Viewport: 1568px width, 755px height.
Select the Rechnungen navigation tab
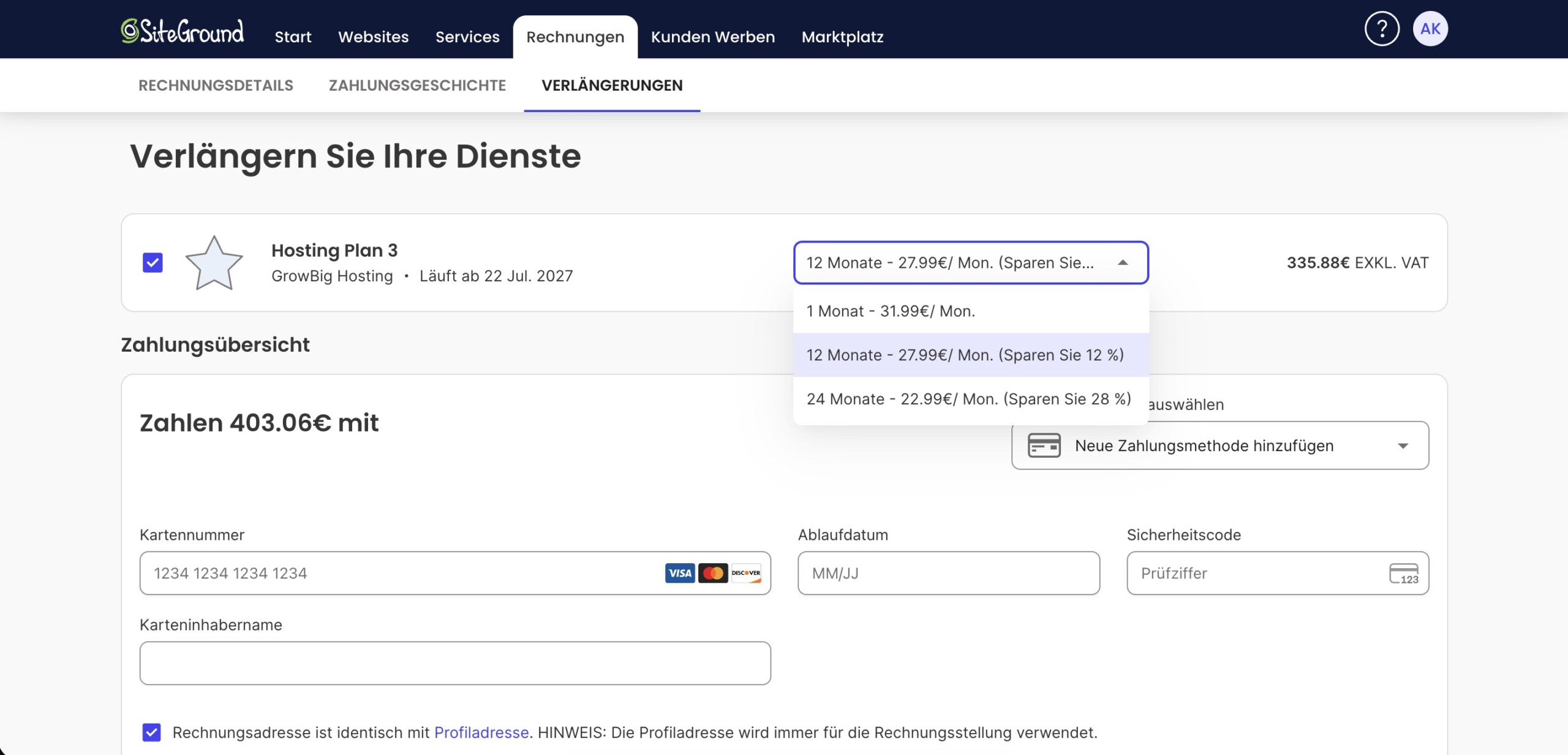tap(575, 37)
